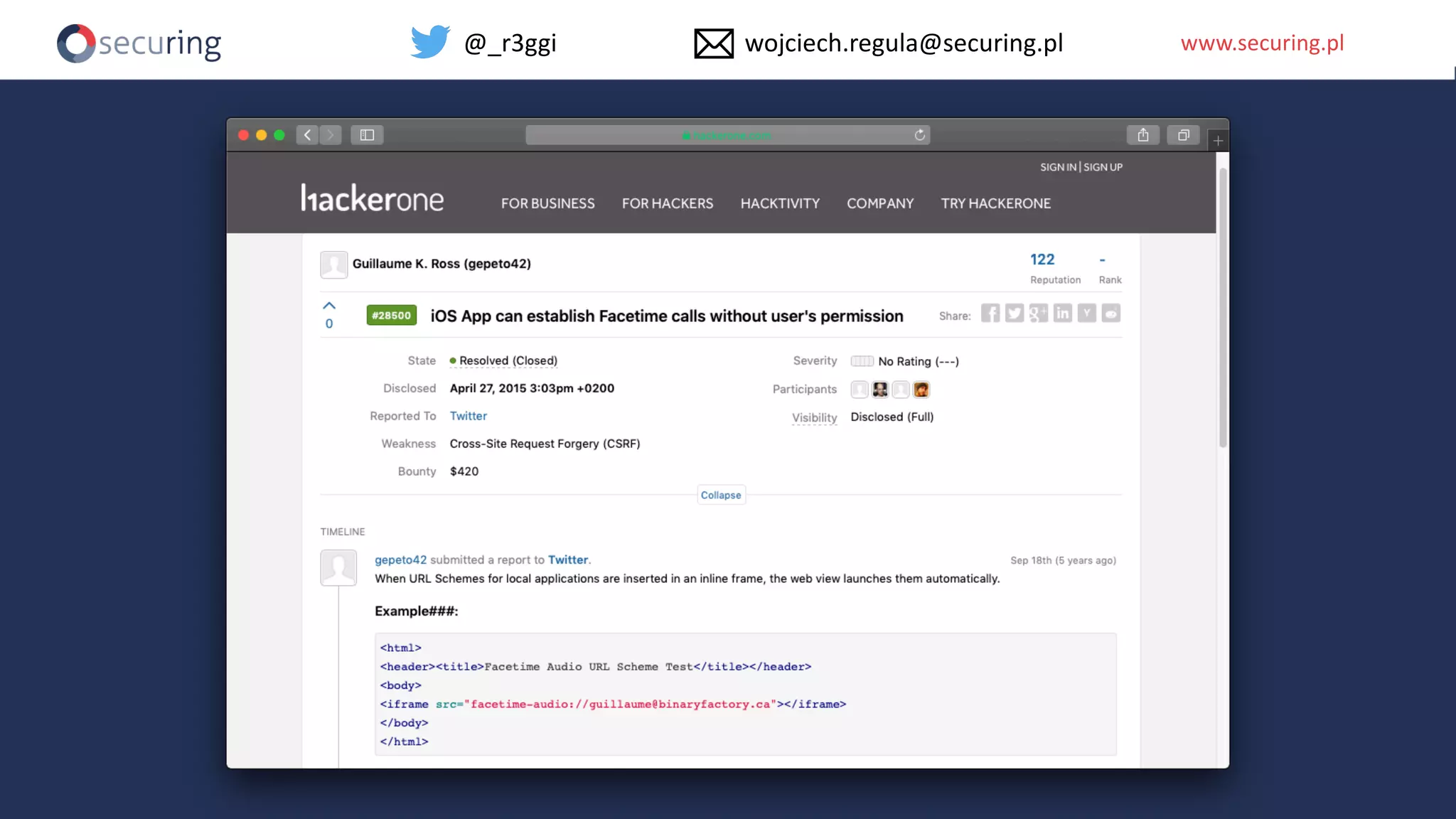This screenshot has height=819, width=1456.
Task: Open the Guillaume K. Ross (gepeto42) profile name
Action: 441,264
